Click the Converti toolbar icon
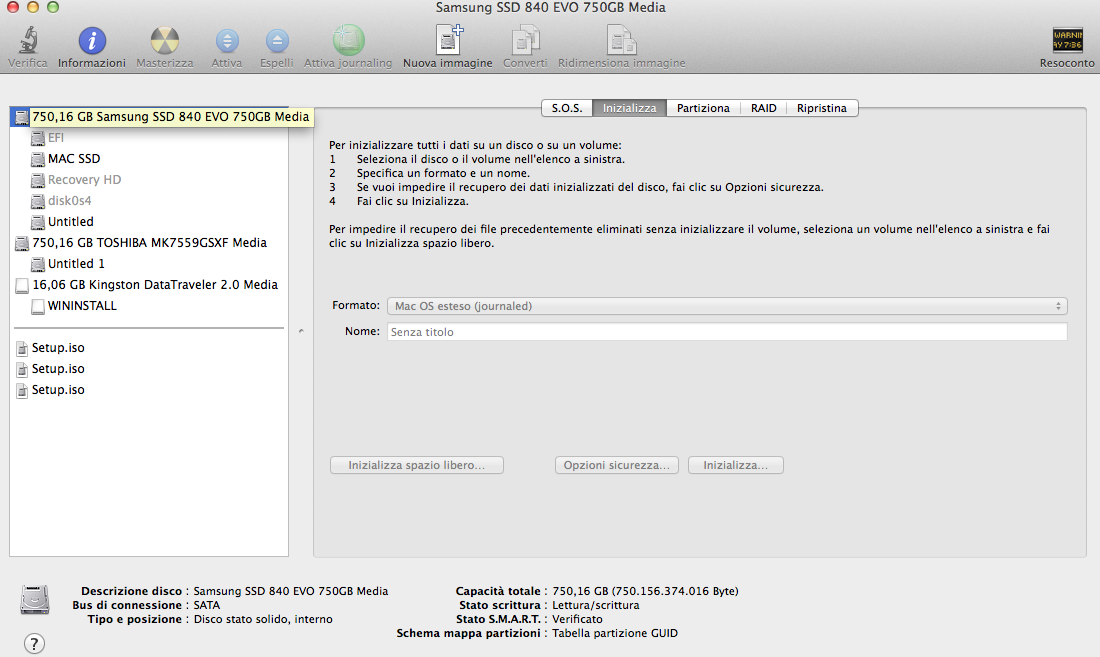This screenshot has width=1100, height=657. (x=525, y=40)
